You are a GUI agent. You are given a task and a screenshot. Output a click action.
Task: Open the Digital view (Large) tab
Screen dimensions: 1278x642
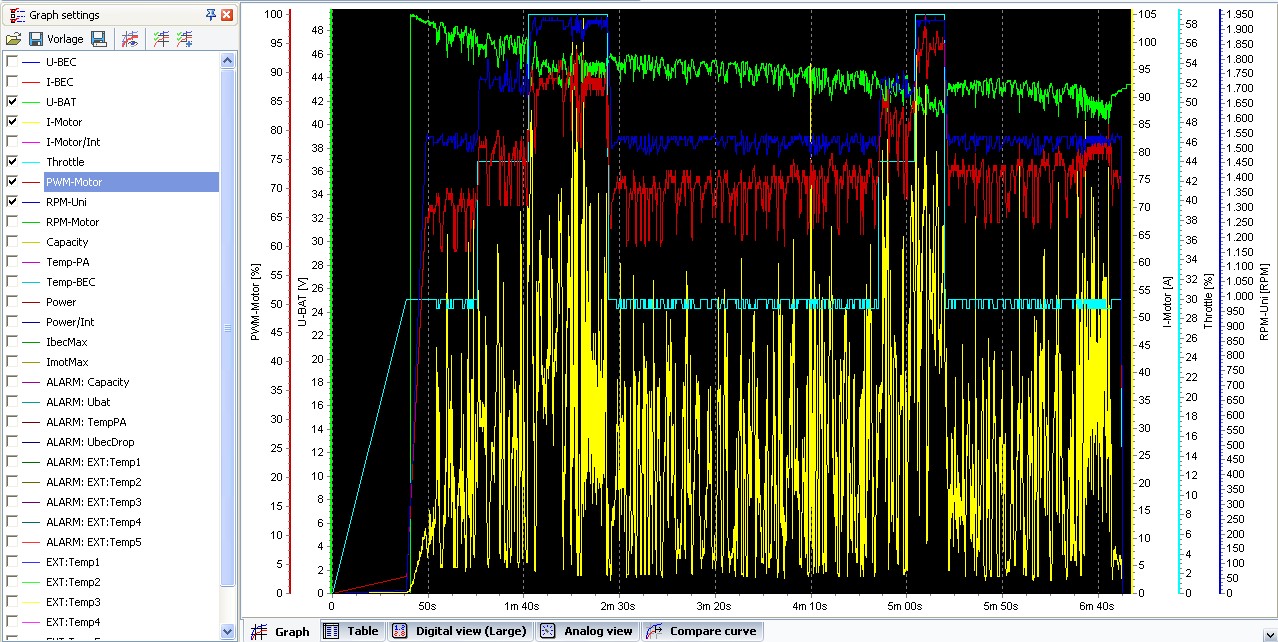[x=460, y=631]
